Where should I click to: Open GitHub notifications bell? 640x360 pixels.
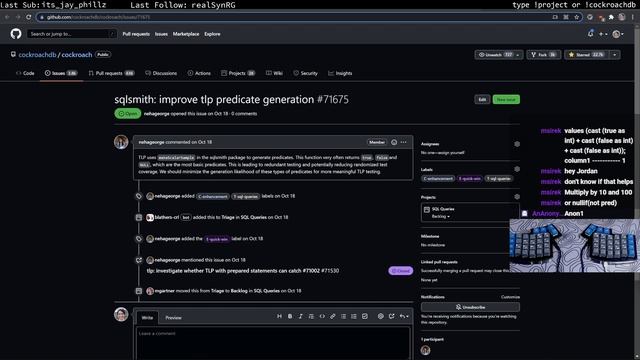(x=591, y=34)
